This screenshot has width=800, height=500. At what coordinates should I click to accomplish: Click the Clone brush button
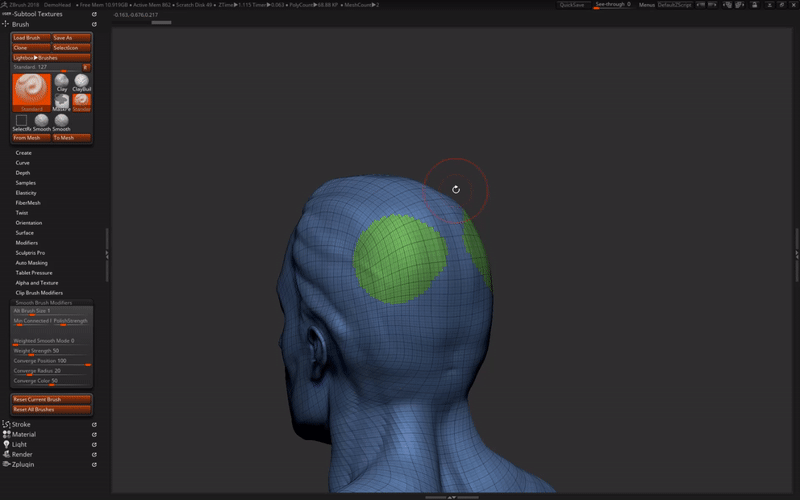pyautogui.click(x=32, y=47)
